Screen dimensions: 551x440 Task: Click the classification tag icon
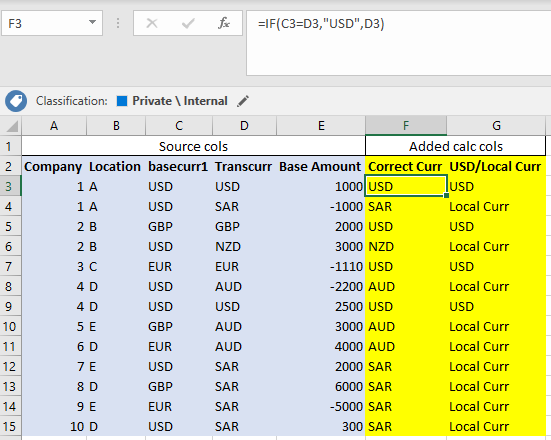pyautogui.click(x=16, y=101)
